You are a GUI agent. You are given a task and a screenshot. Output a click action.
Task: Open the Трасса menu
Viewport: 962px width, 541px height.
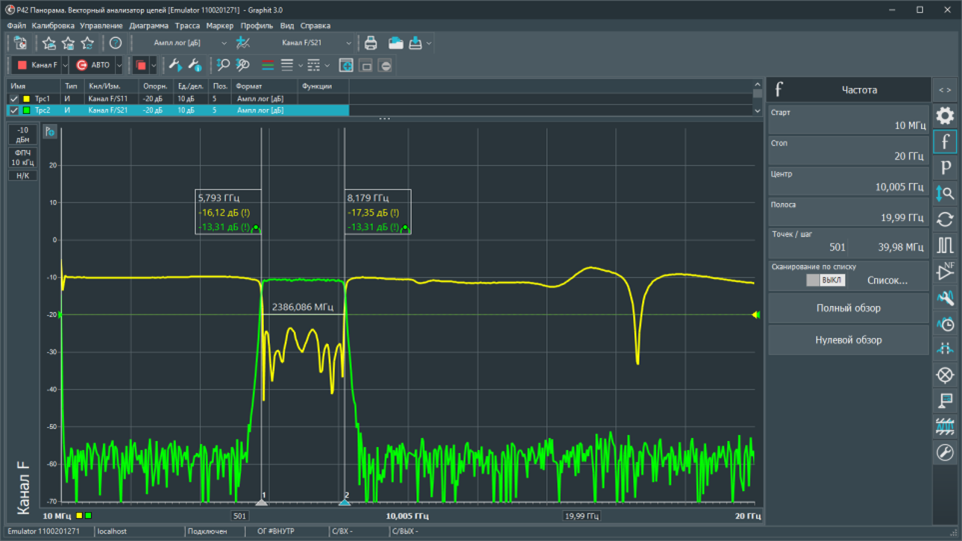[187, 26]
